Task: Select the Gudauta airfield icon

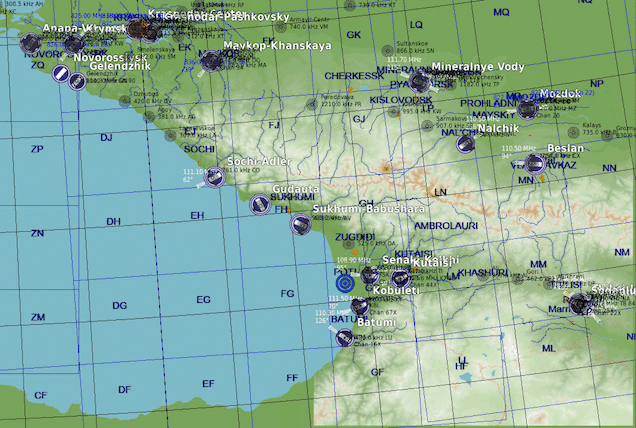Action: pyautogui.click(x=260, y=203)
